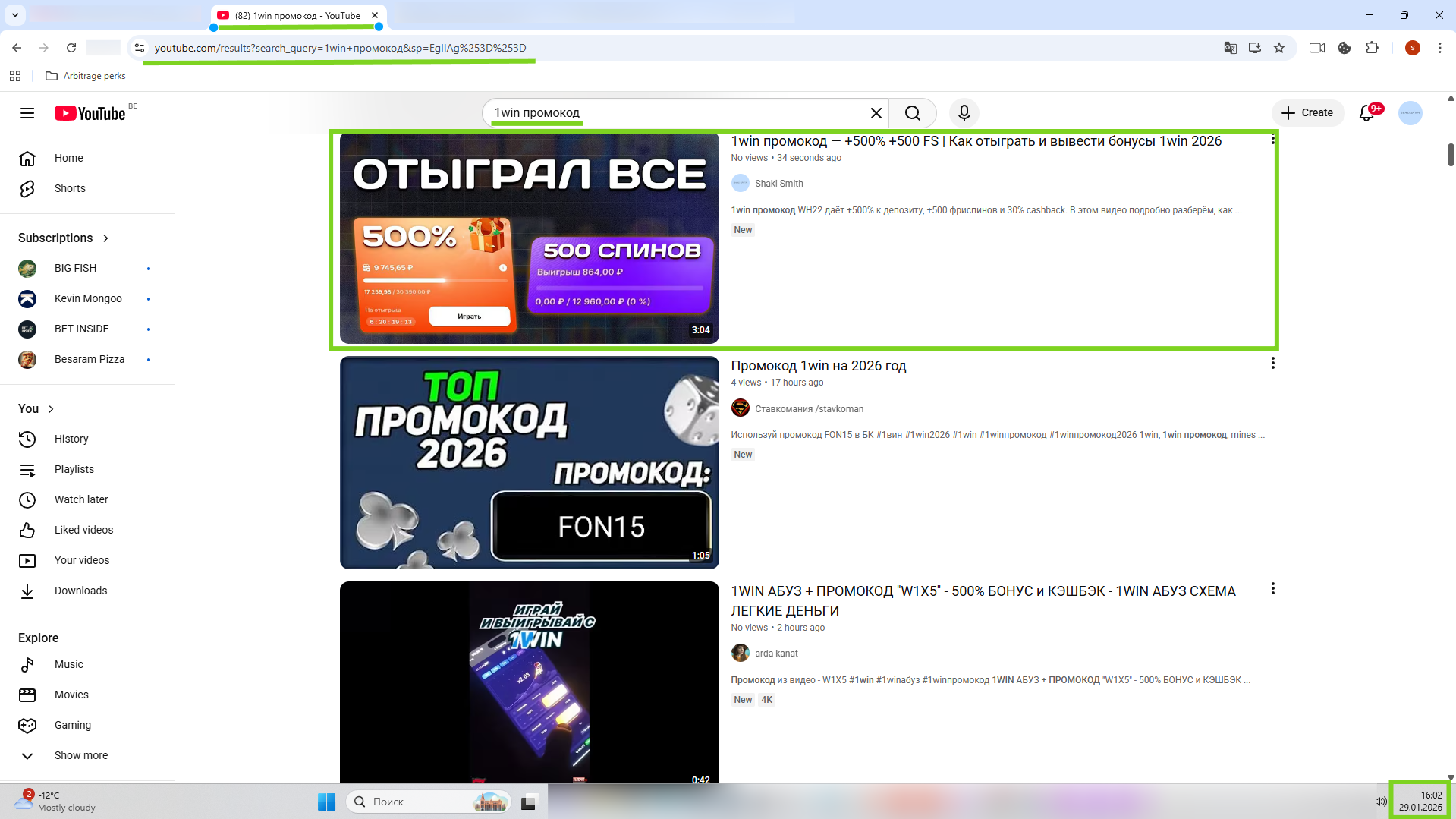Open the YouTube guide hamburger menu

(27, 113)
